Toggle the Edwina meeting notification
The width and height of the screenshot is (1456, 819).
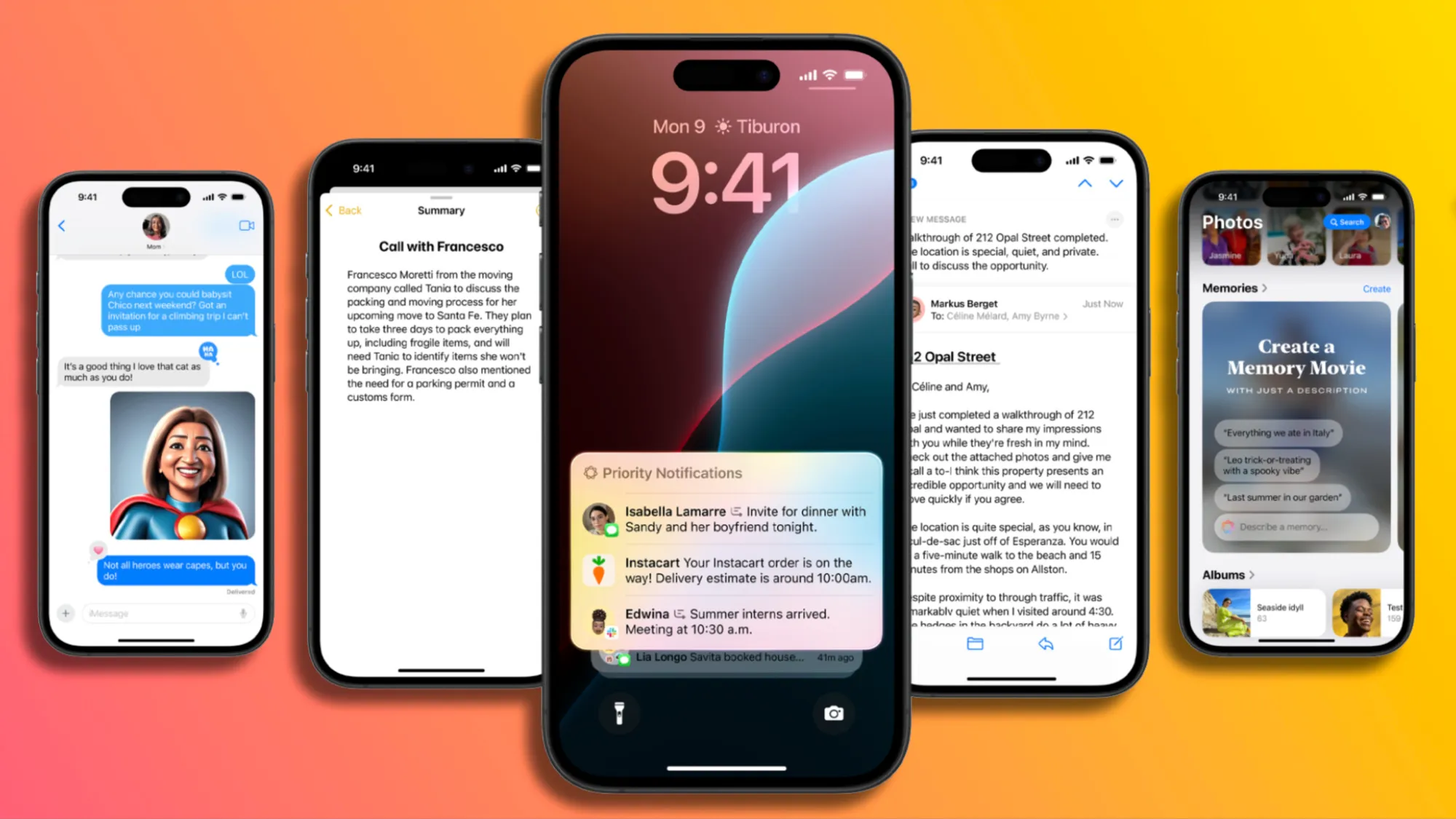click(726, 620)
